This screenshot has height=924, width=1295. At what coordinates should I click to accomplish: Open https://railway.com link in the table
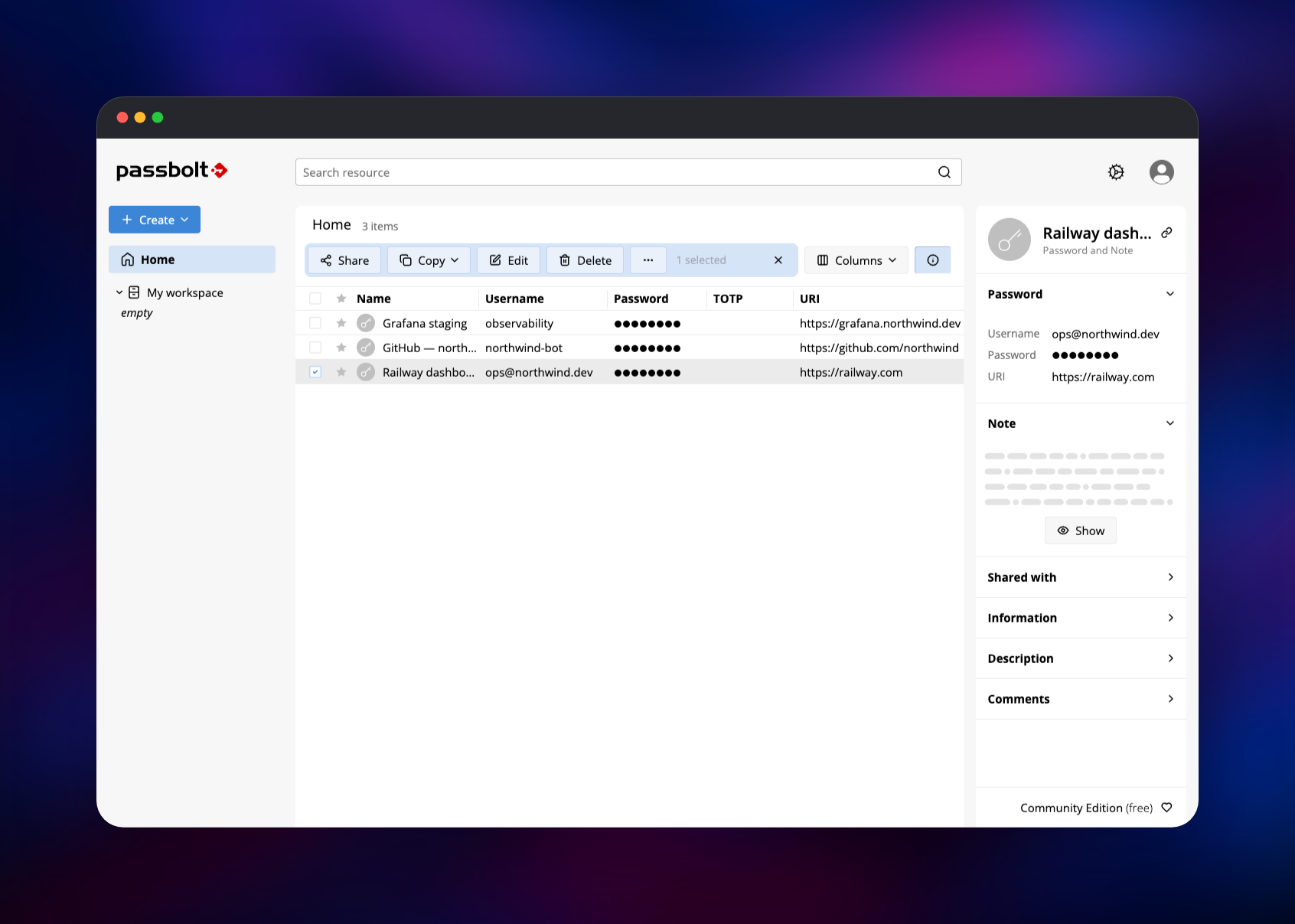(x=851, y=372)
